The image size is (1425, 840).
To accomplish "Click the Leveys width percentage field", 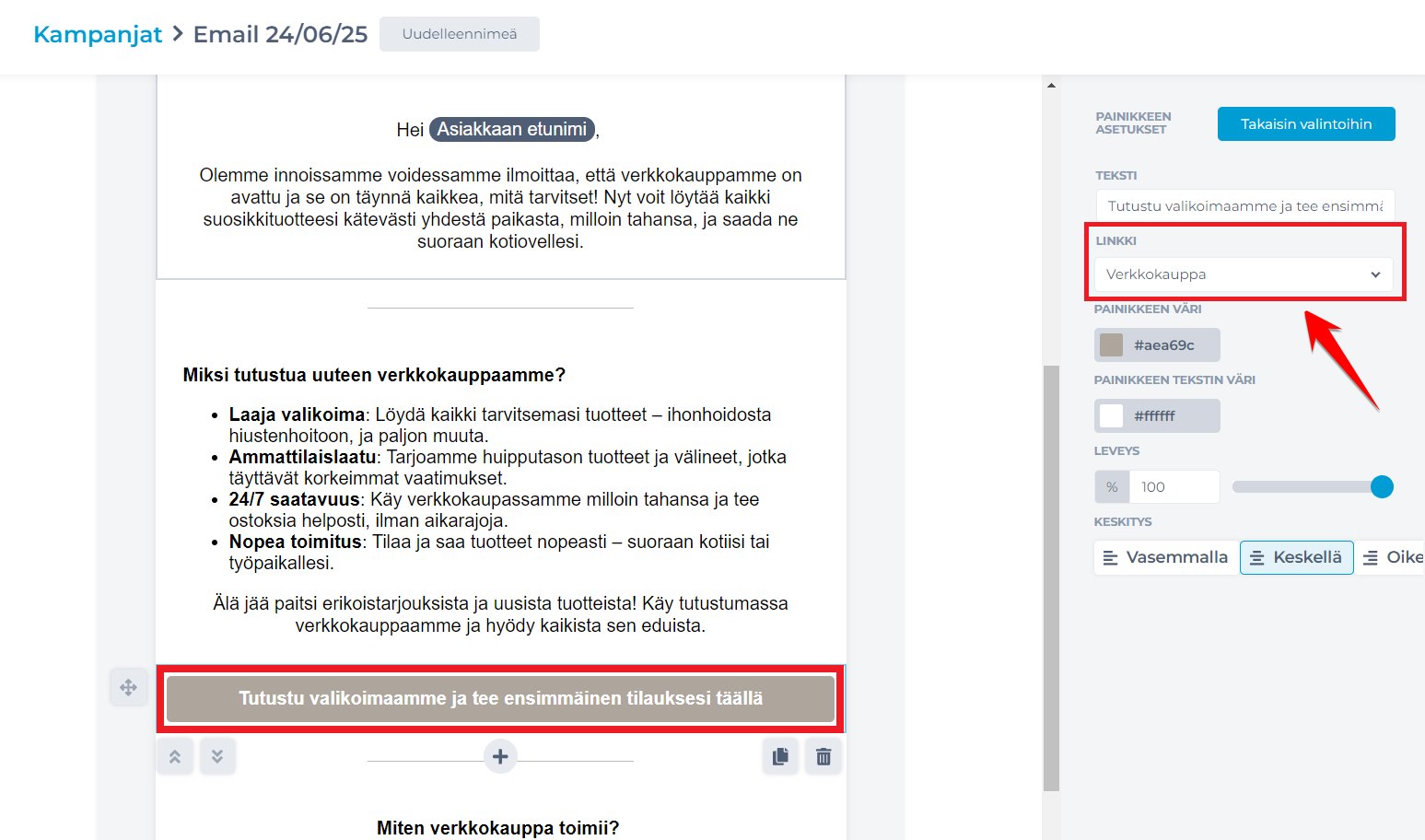I will [1175, 487].
